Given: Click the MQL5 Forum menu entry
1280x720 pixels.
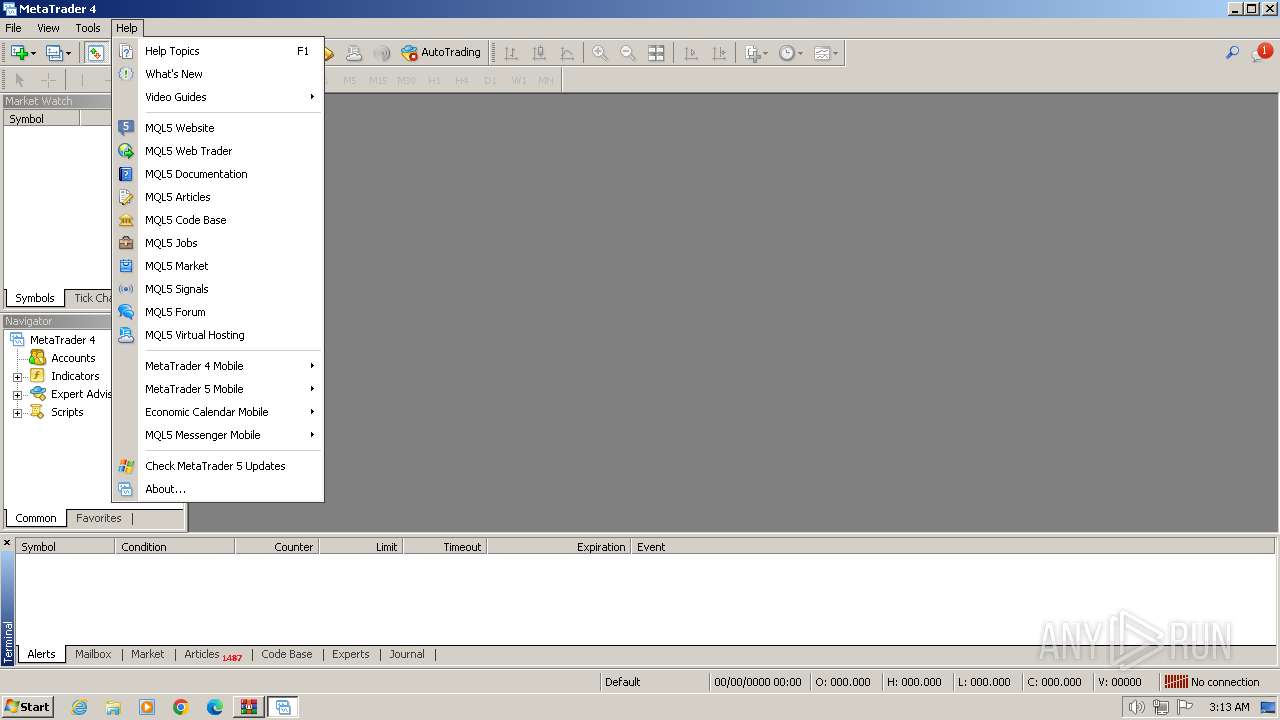Looking at the screenshot, I should coord(218,312).
